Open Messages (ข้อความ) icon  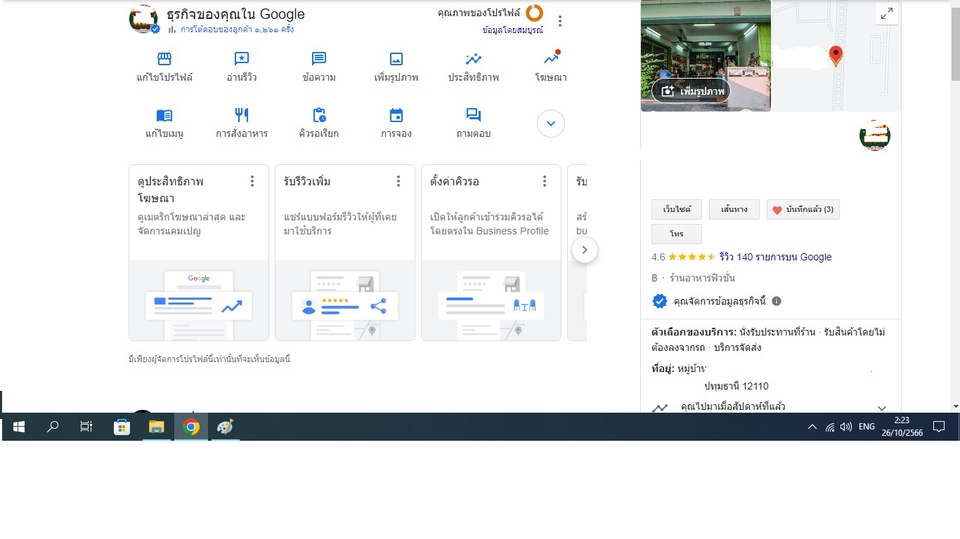[318, 59]
